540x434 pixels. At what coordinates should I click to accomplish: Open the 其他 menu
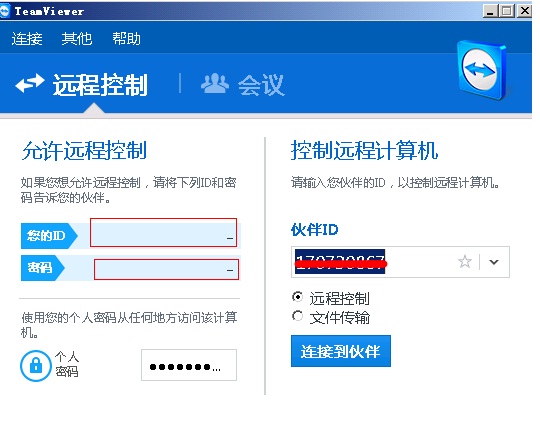pyautogui.click(x=77, y=38)
